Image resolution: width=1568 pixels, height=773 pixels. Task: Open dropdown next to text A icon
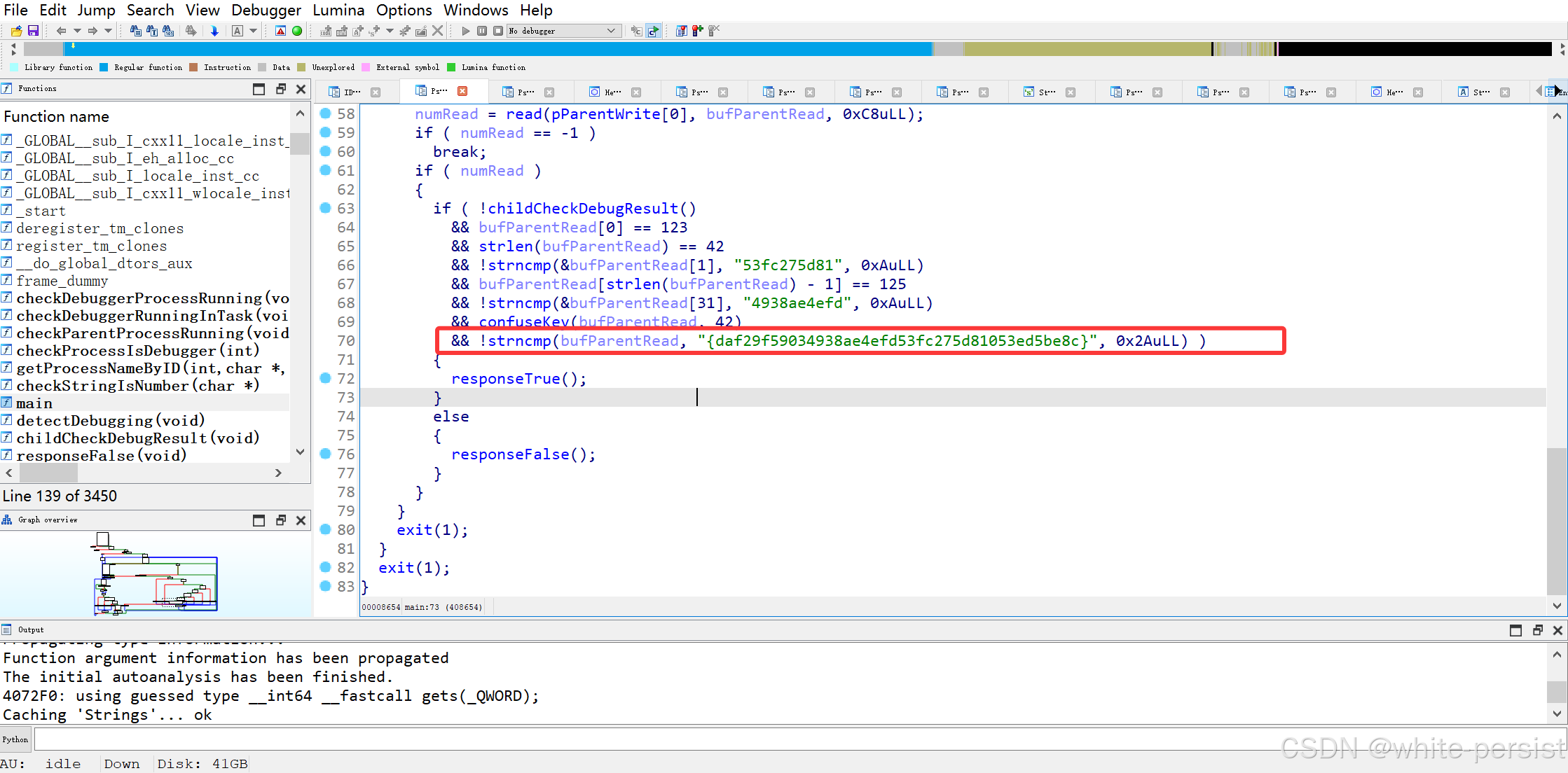click(254, 31)
